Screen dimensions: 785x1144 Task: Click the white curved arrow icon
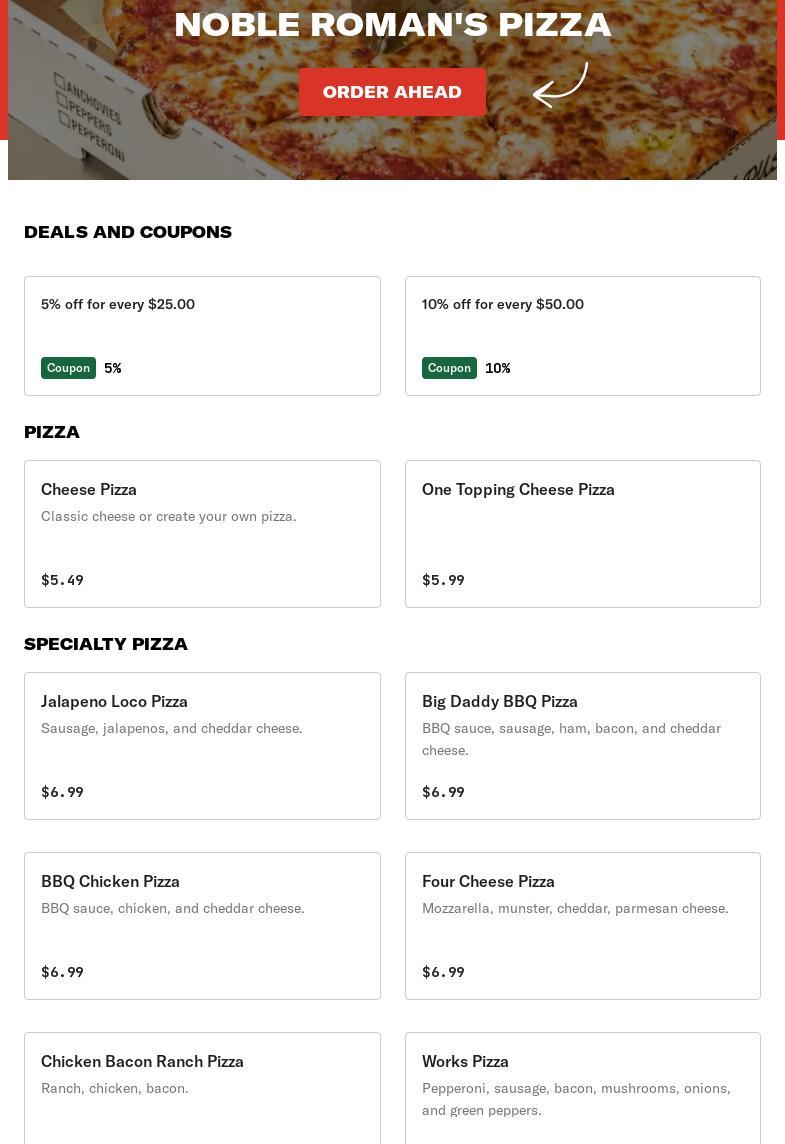pyautogui.click(x=560, y=85)
